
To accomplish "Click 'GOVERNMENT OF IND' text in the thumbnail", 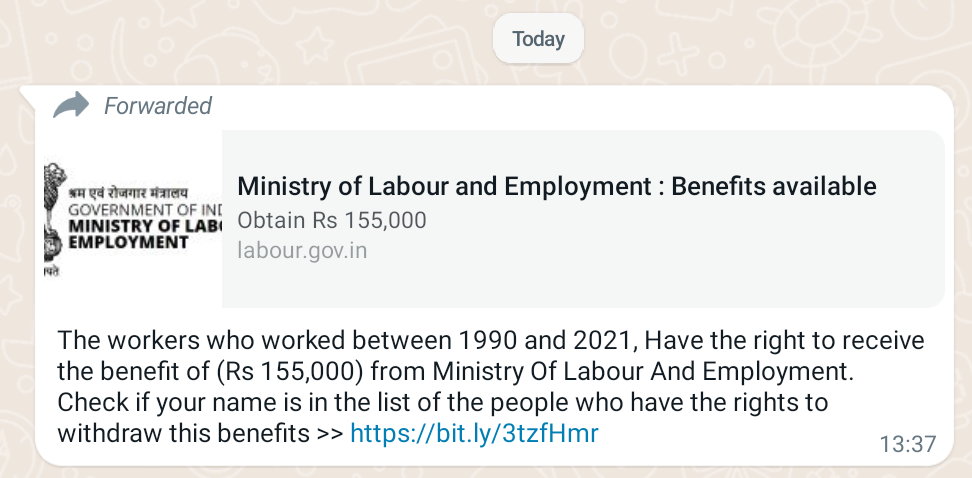I will point(145,209).
